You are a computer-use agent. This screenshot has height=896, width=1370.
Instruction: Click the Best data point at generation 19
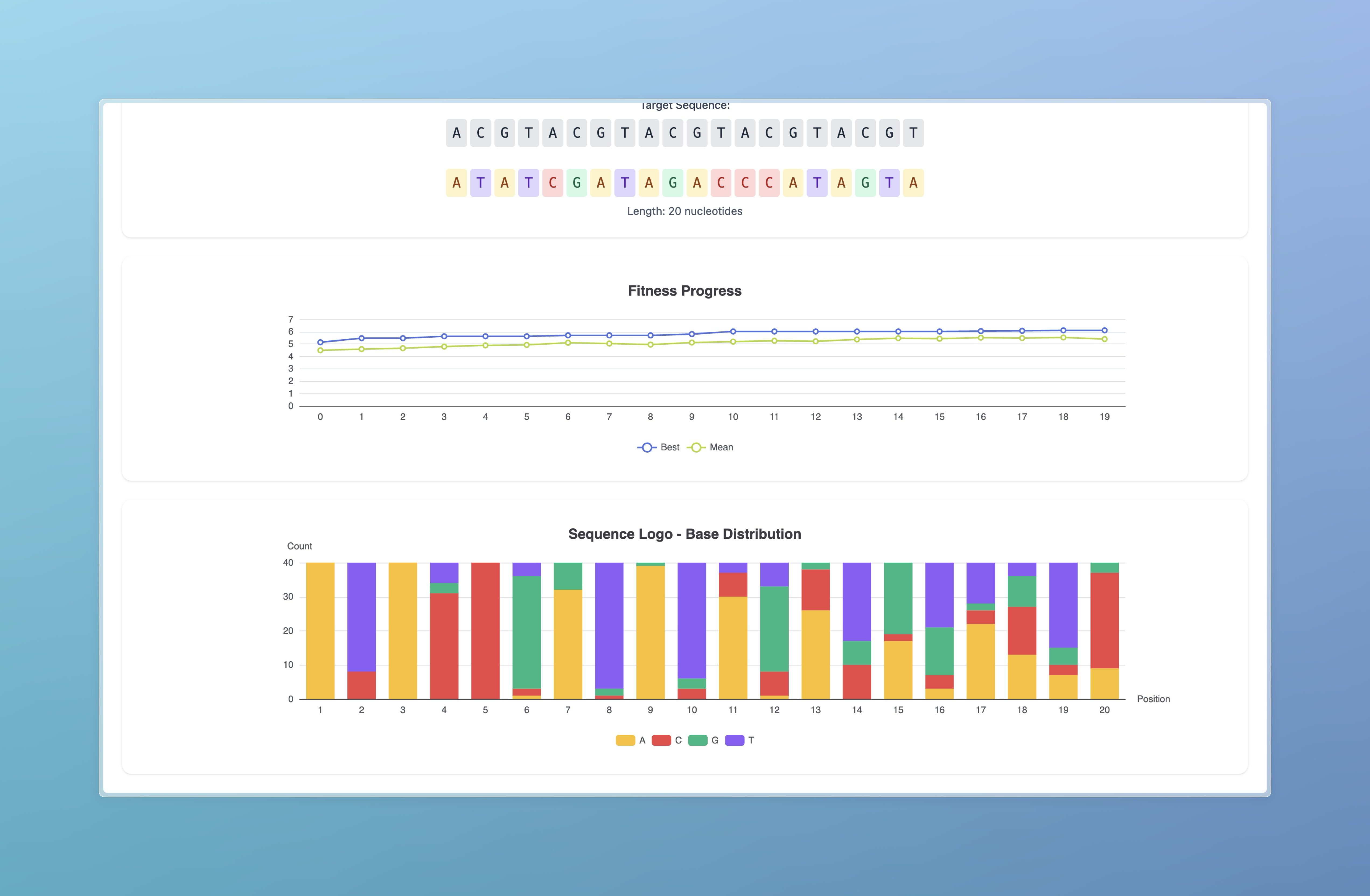(x=1104, y=330)
